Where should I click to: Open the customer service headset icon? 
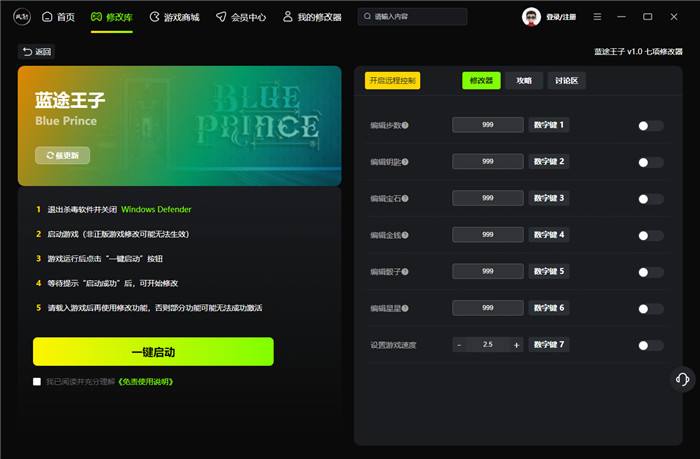[x=682, y=380]
